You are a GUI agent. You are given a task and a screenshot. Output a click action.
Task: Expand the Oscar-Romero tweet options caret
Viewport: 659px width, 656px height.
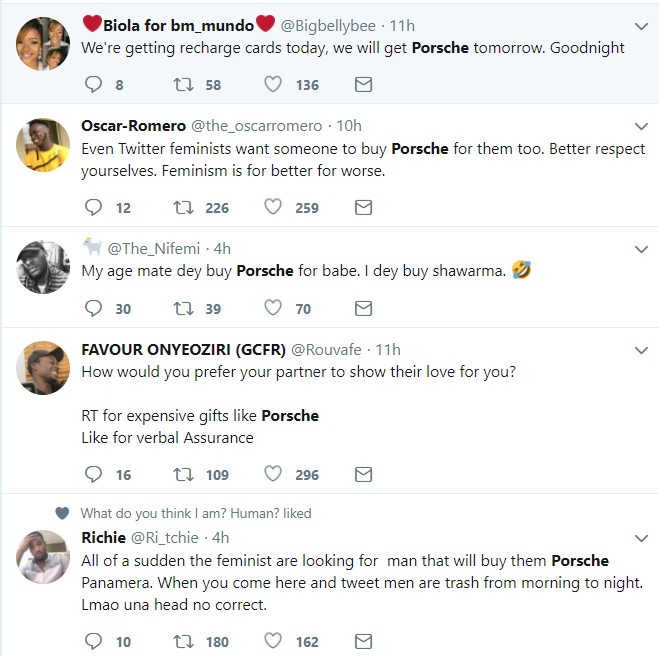642,126
